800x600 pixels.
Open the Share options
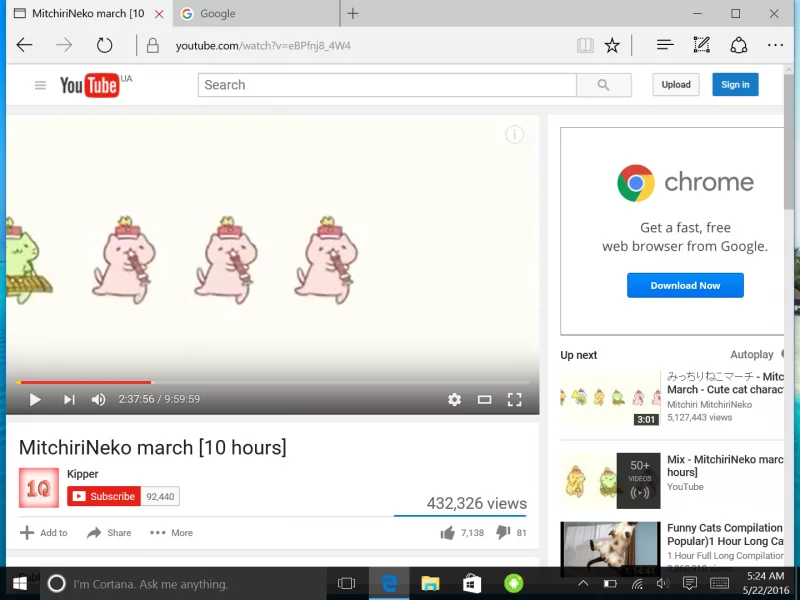pos(109,533)
